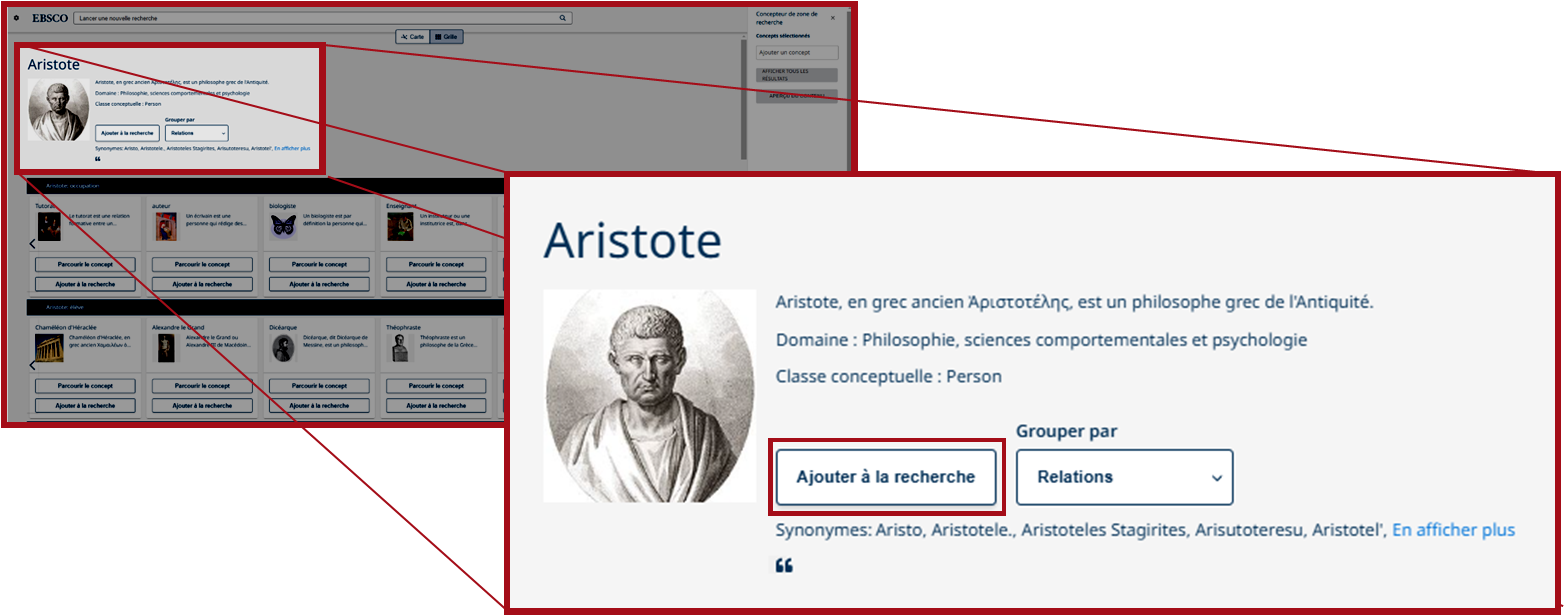Click the settings gear icon beside the EBSCO logo
Screen dimensions: 1565x615
click(16, 18)
